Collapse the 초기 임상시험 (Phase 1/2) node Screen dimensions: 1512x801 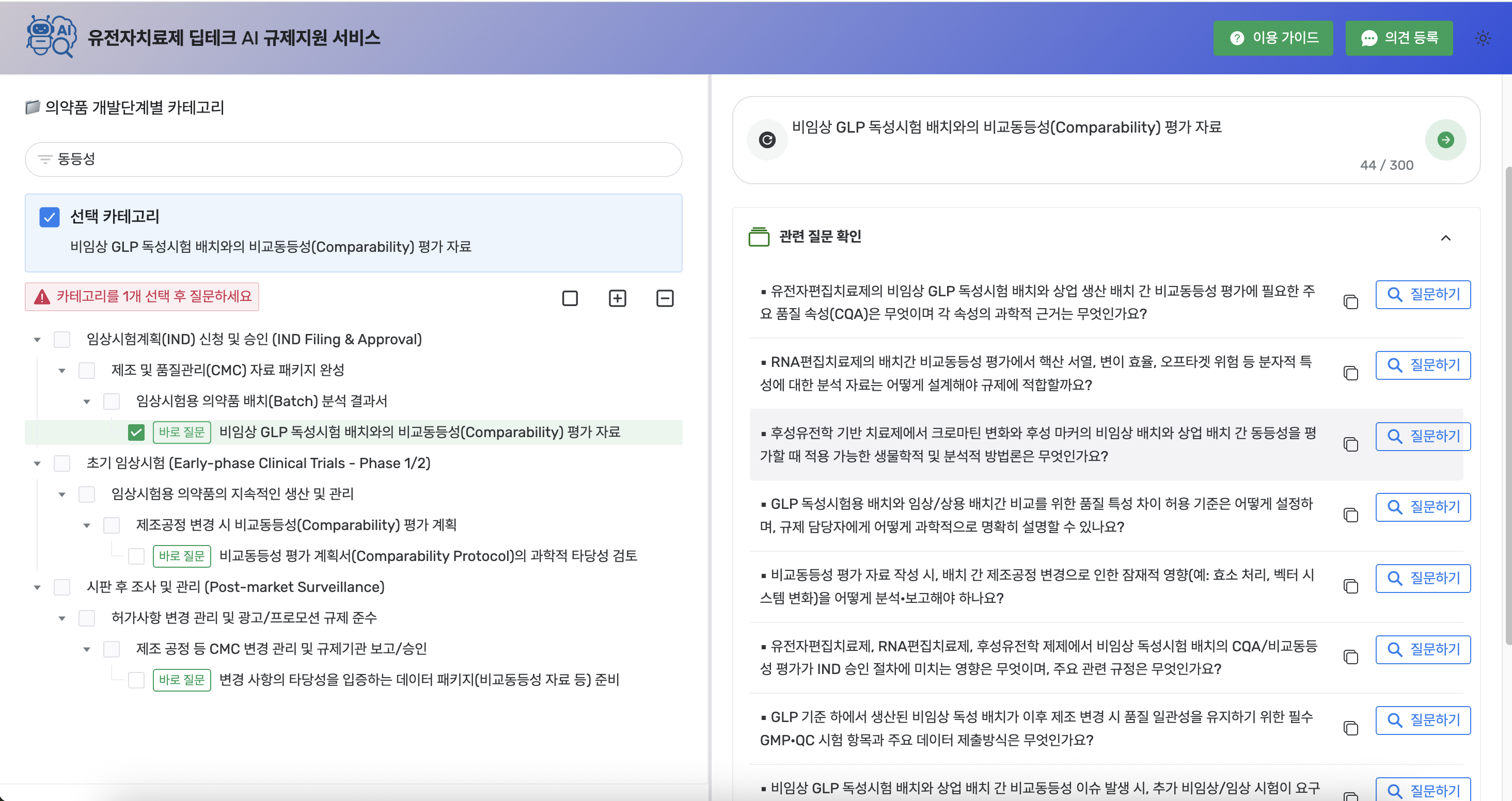coord(37,463)
